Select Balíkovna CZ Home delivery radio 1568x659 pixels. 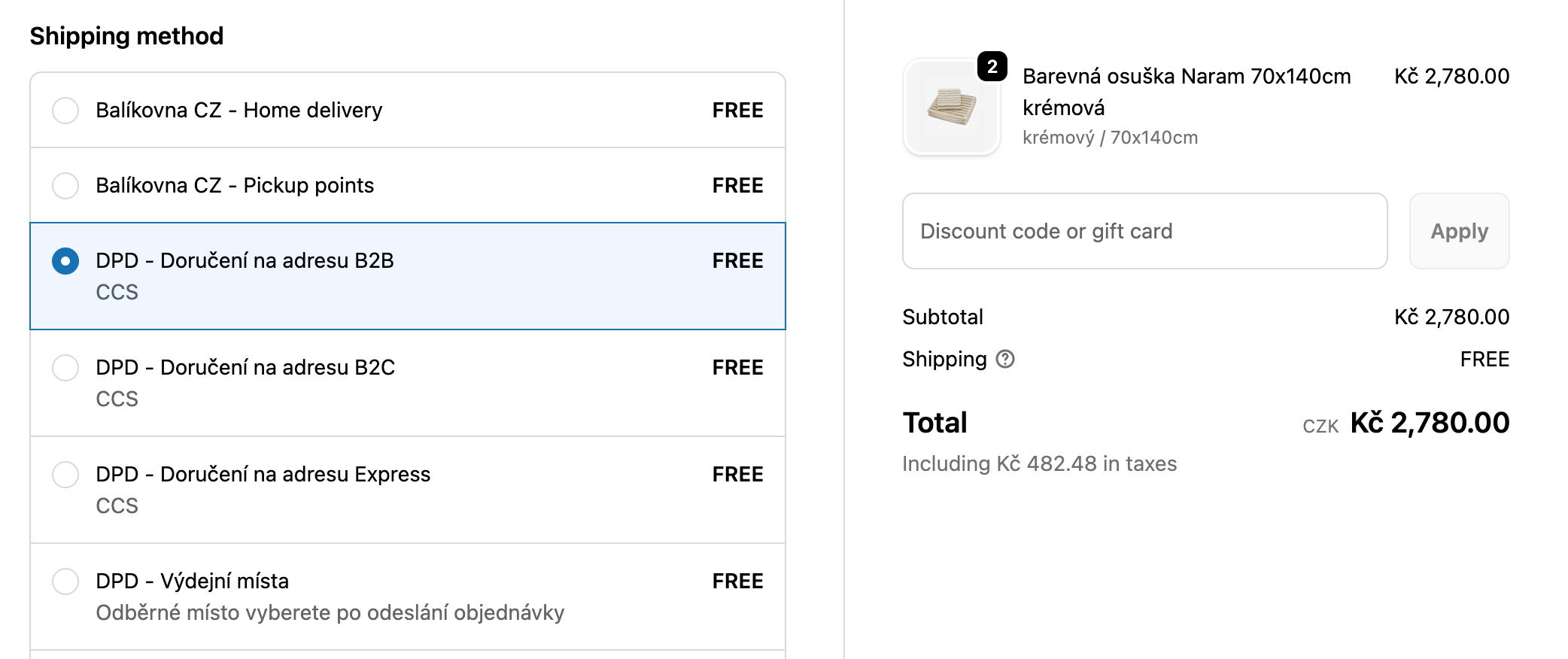tap(65, 111)
